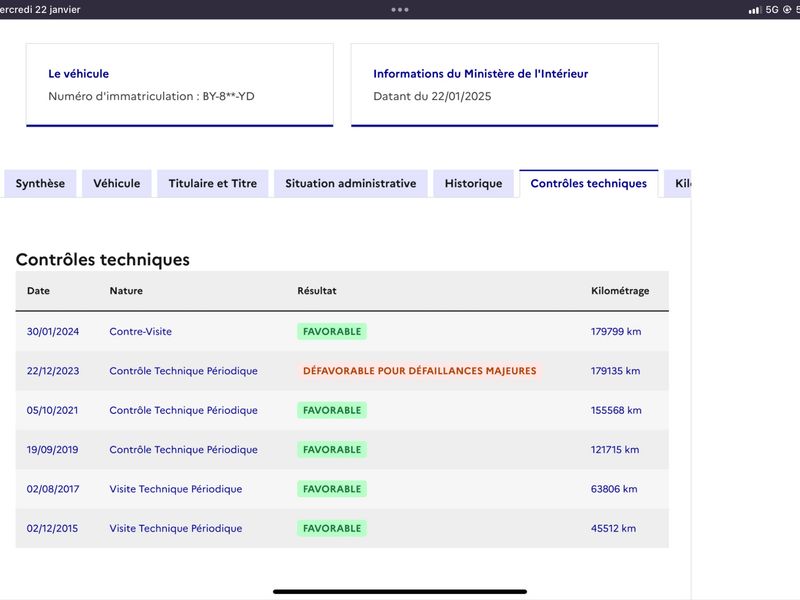Click the Défavorable pour défaillances majeures badge

(419, 371)
